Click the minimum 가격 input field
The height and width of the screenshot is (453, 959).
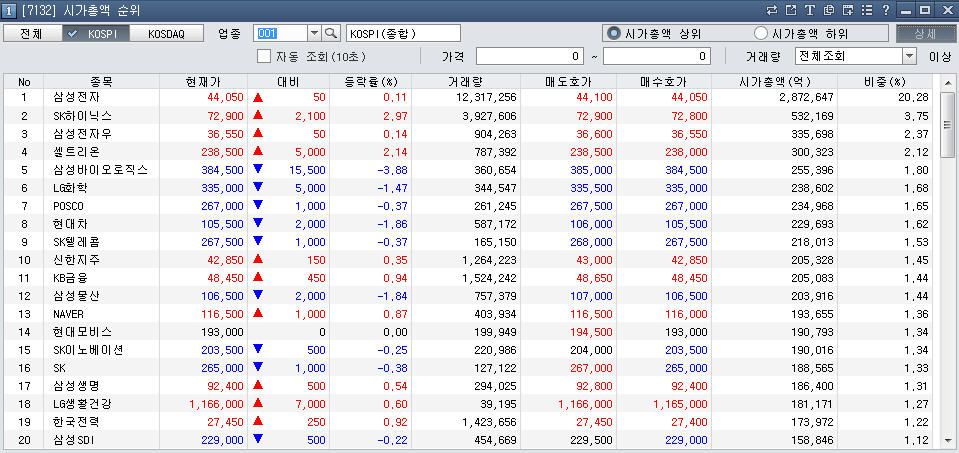[530, 56]
